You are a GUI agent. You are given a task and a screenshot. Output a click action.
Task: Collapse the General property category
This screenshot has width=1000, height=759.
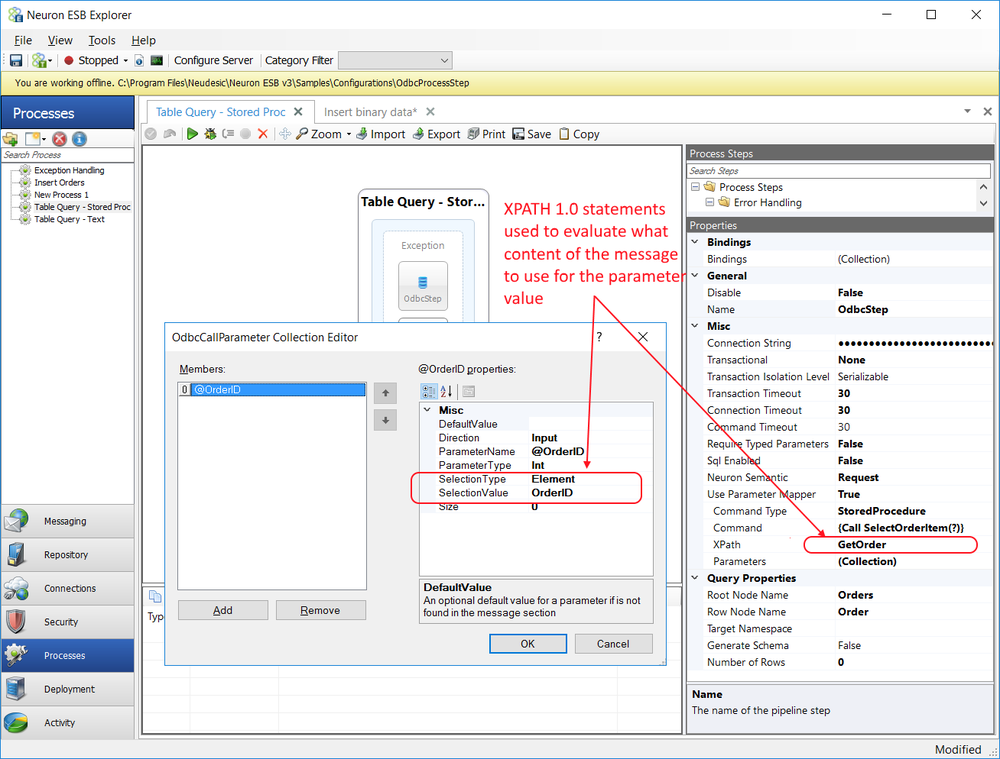[695, 276]
